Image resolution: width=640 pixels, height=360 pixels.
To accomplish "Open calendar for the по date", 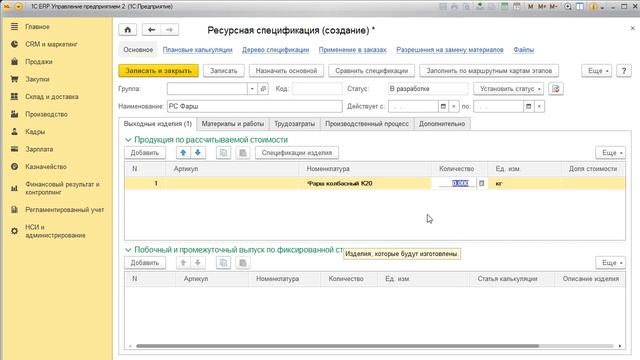I will click(529, 106).
